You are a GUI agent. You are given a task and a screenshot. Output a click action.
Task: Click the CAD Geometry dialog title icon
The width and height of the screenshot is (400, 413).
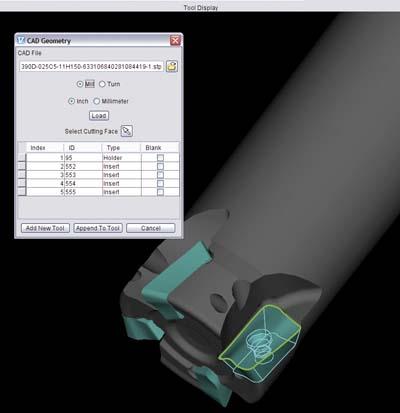point(21,40)
